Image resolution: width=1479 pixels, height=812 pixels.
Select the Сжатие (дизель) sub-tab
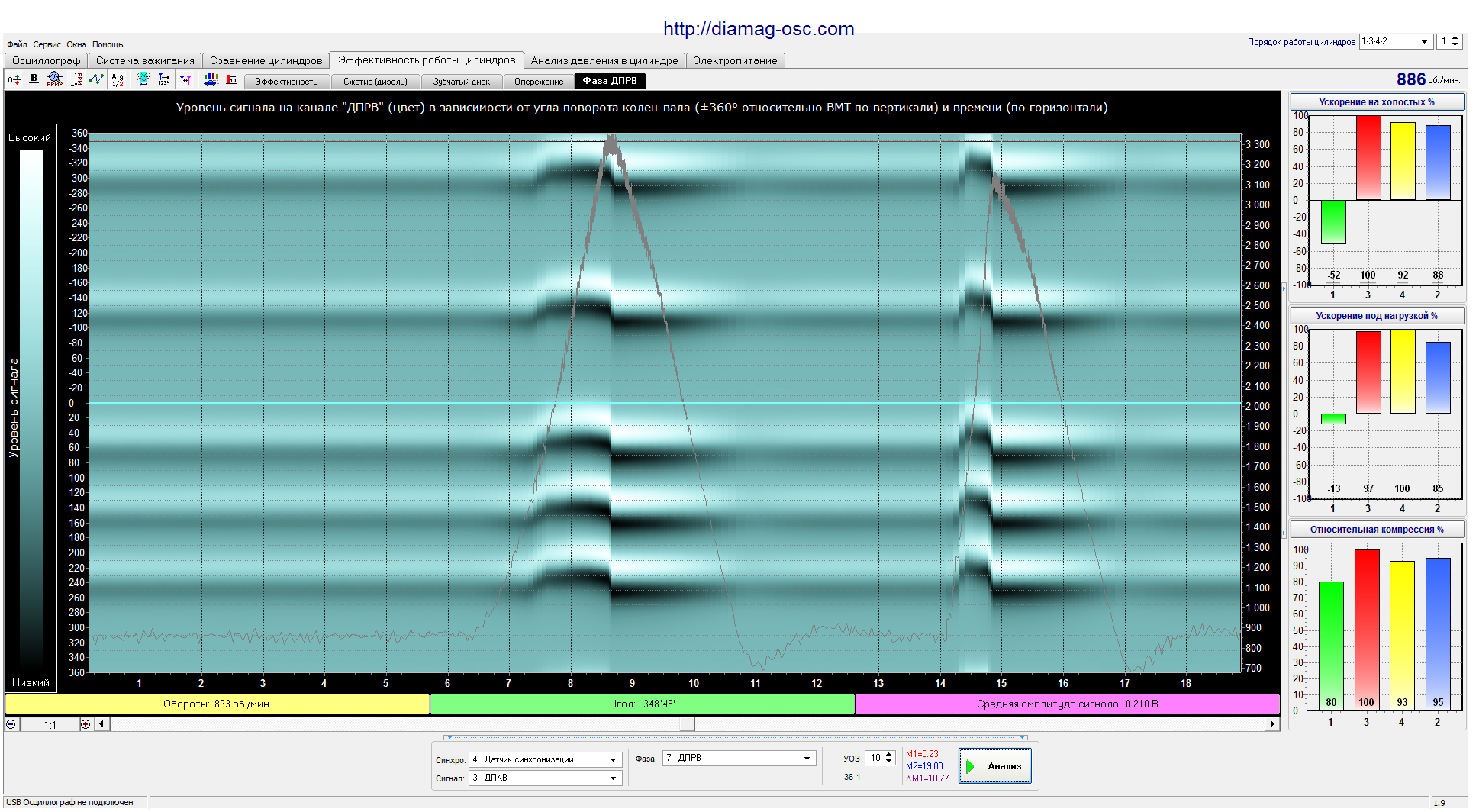[375, 82]
